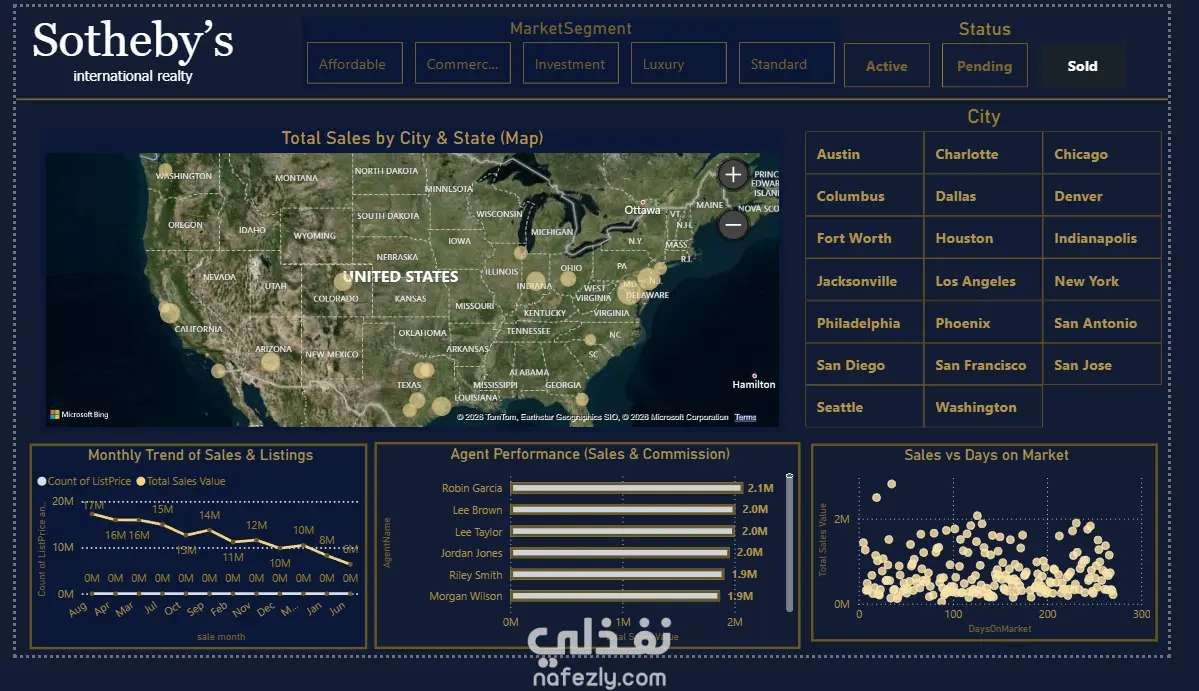Click the New York city tile

(1102, 281)
